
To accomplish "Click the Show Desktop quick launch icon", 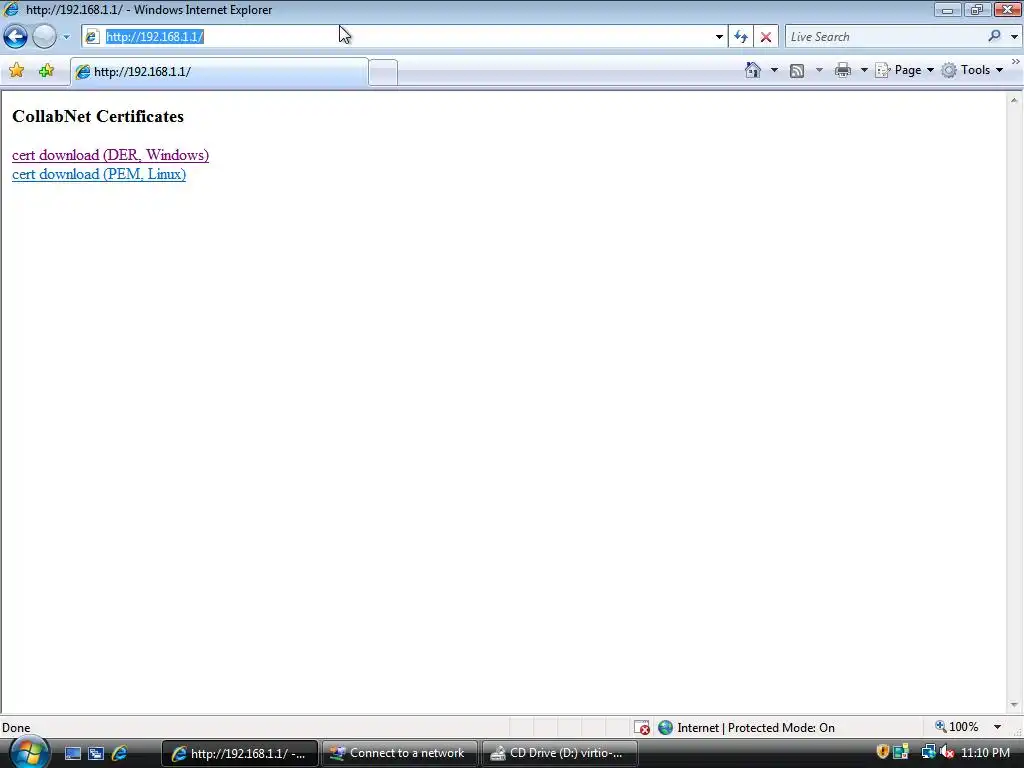I will pos(72,754).
